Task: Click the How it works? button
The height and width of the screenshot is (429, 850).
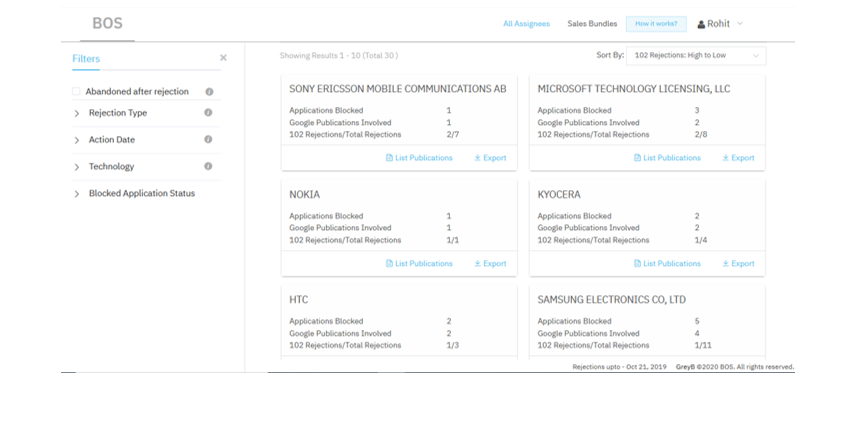Action: (656, 24)
